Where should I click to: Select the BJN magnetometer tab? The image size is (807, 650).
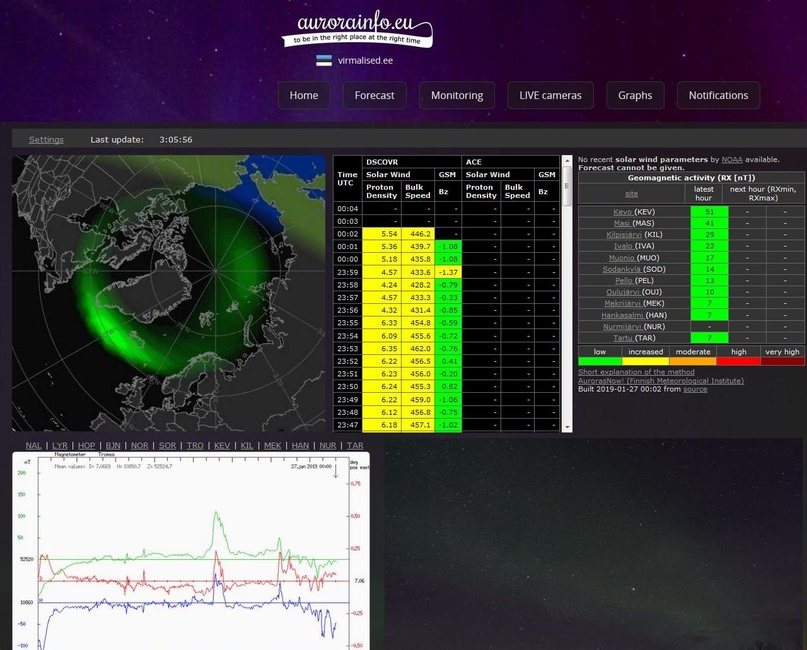tap(113, 446)
